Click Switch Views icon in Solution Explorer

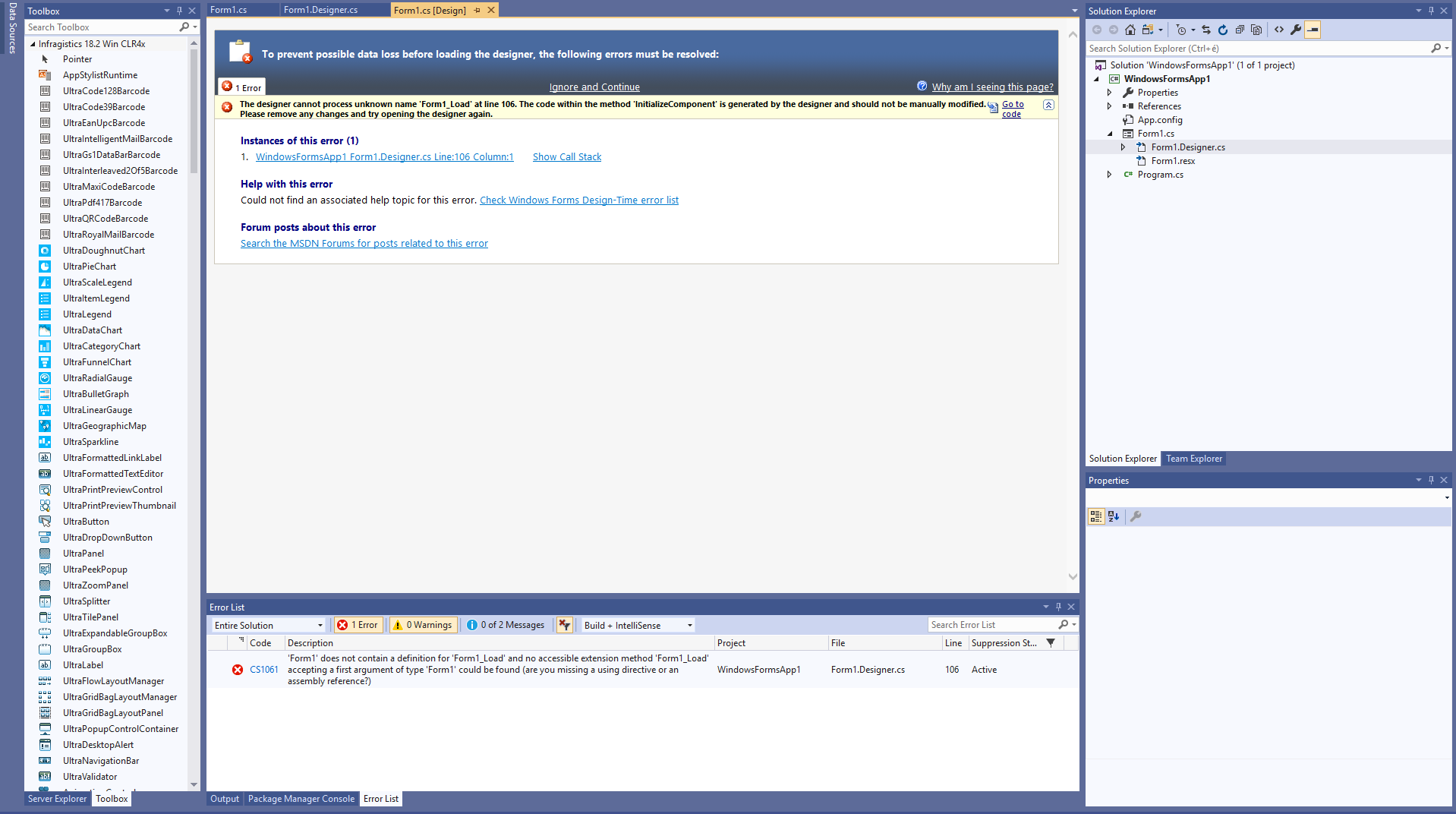tap(1148, 30)
